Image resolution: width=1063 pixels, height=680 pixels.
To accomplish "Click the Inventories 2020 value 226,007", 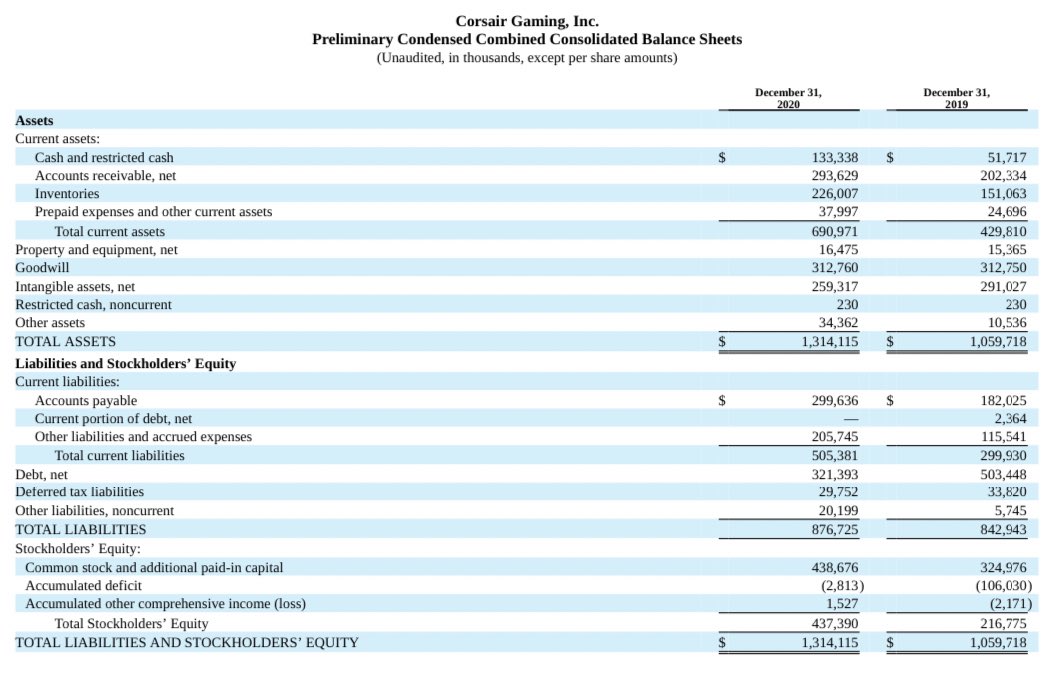I will click(x=833, y=194).
